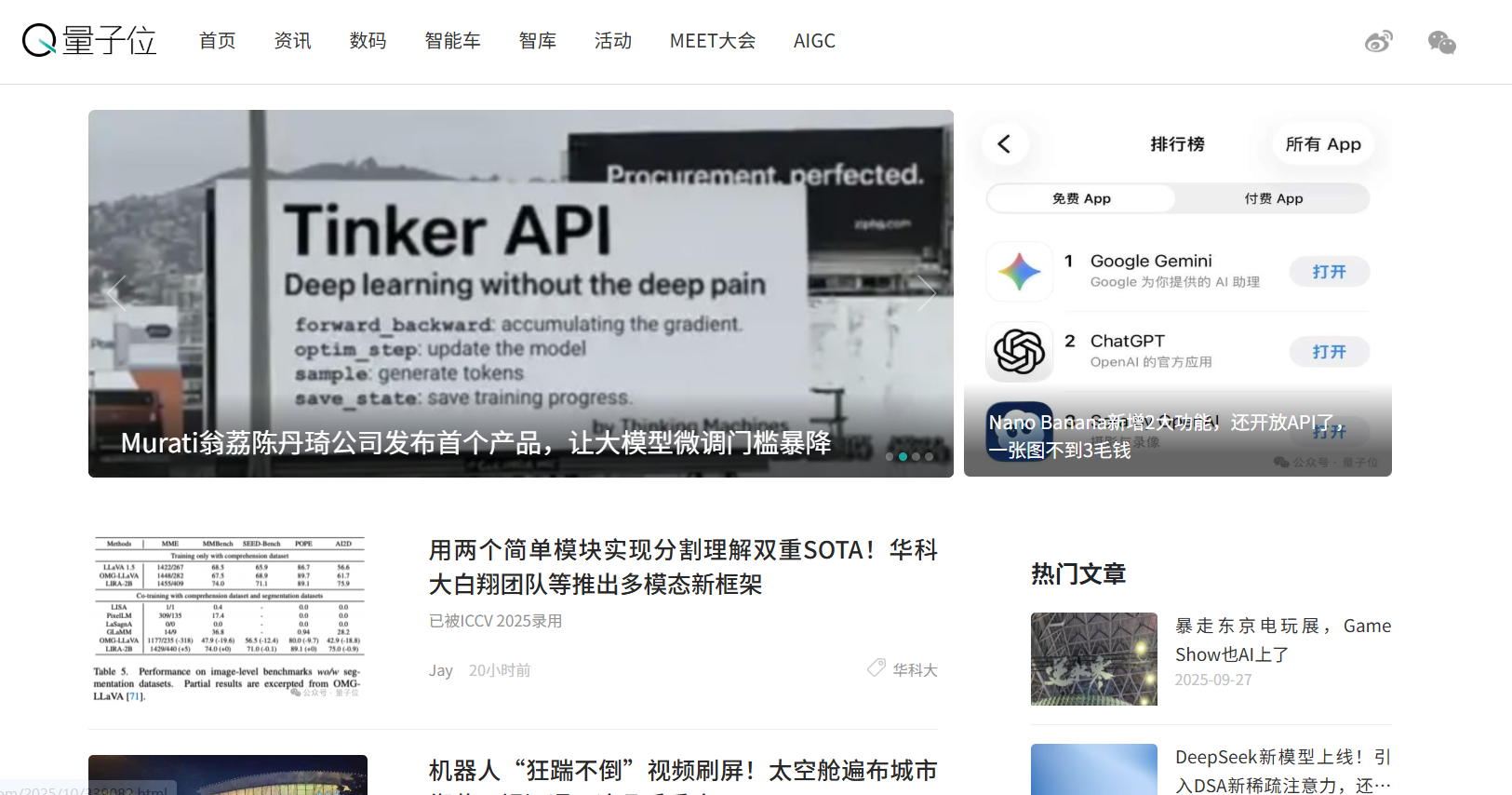Open article about 华科大白翔团队 framework
This screenshot has width=1512, height=795.
pyautogui.click(x=682, y=567)
